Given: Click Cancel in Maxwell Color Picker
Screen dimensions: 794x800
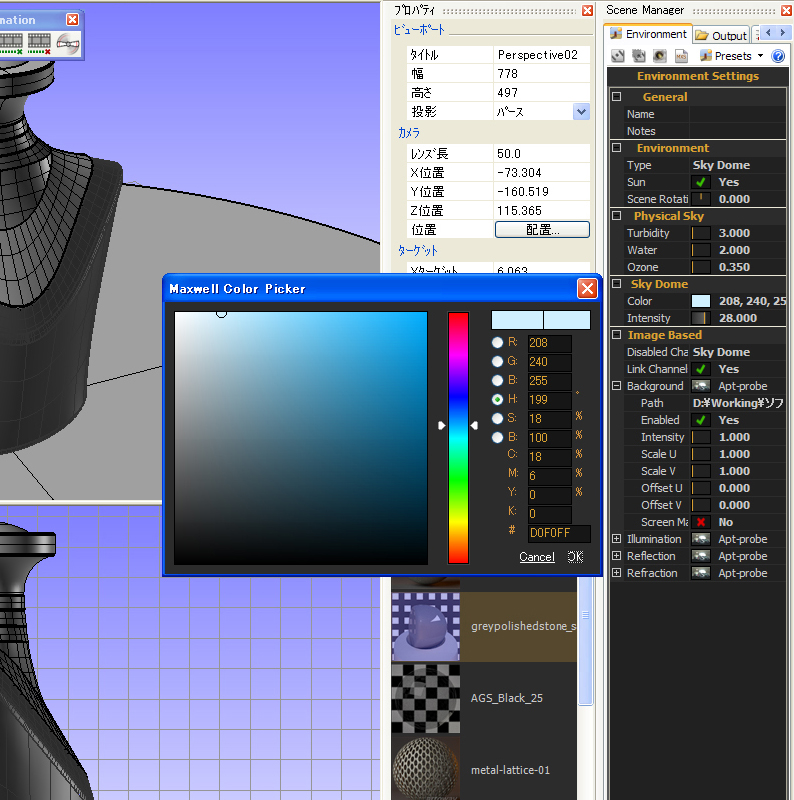Looking at the screenshot, I should (x=537, y=557).
